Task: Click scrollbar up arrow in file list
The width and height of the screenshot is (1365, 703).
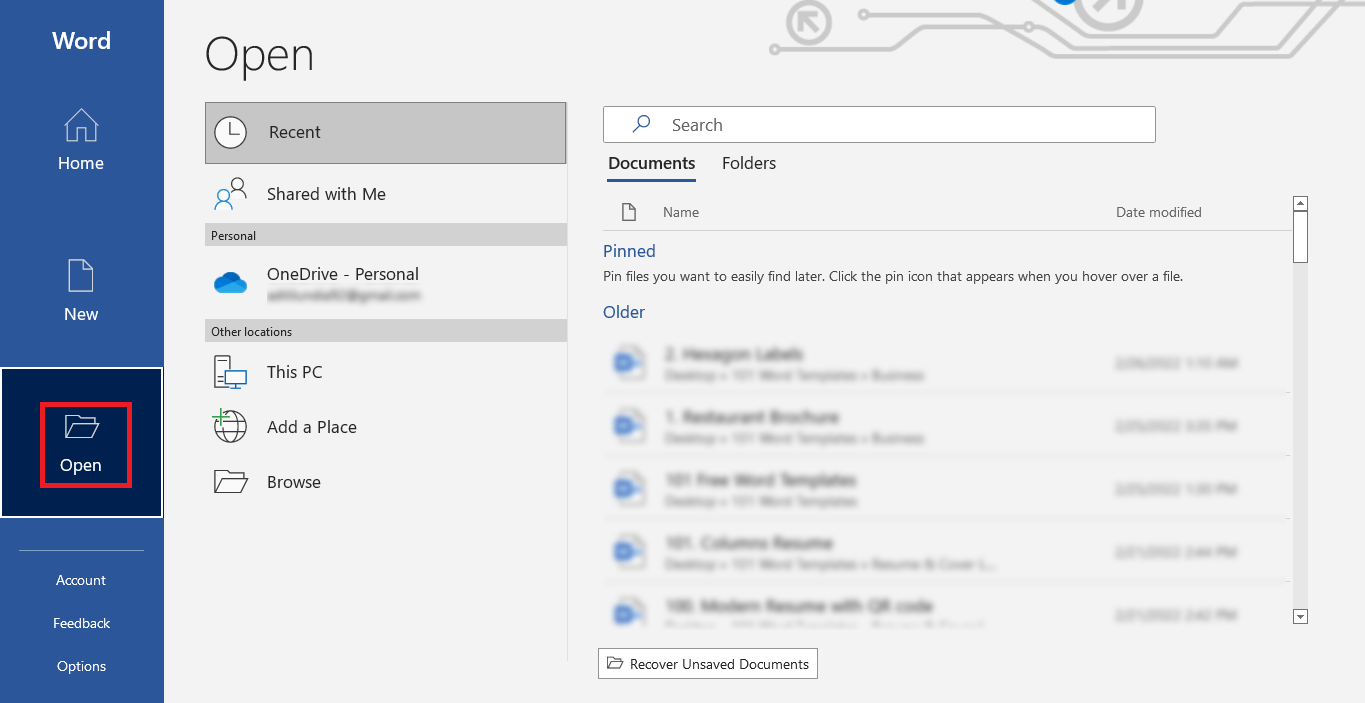Action: click(x=1301, y=204)
